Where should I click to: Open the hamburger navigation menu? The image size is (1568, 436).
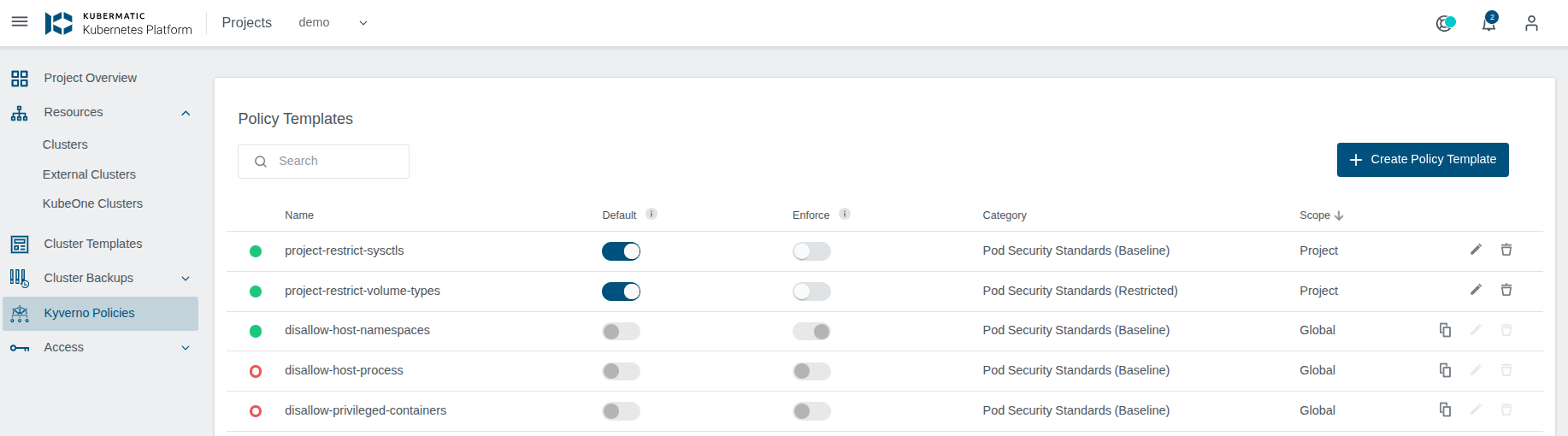pyautogui.click(x=20, y=22)
